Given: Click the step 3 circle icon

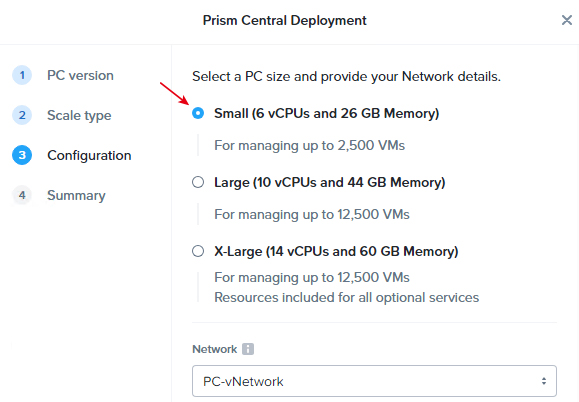Looking at the screenshot, I should click(22, 155).
